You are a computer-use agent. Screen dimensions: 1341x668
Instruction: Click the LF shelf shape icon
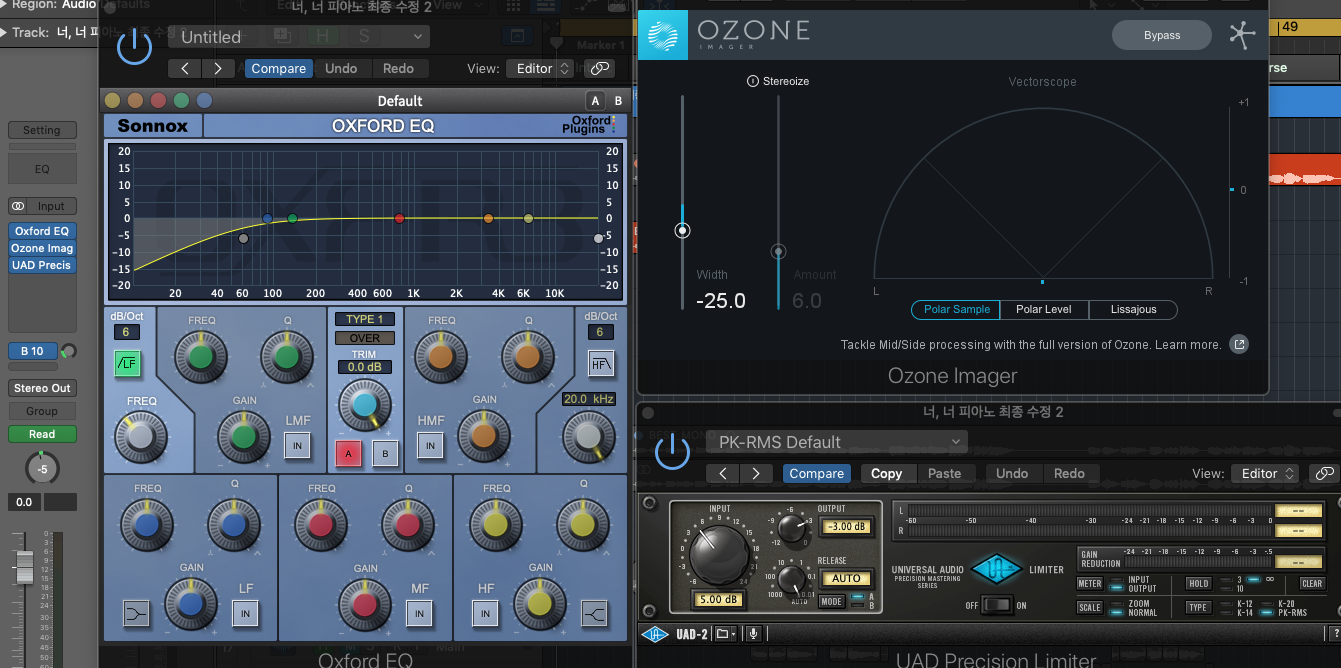136,613
